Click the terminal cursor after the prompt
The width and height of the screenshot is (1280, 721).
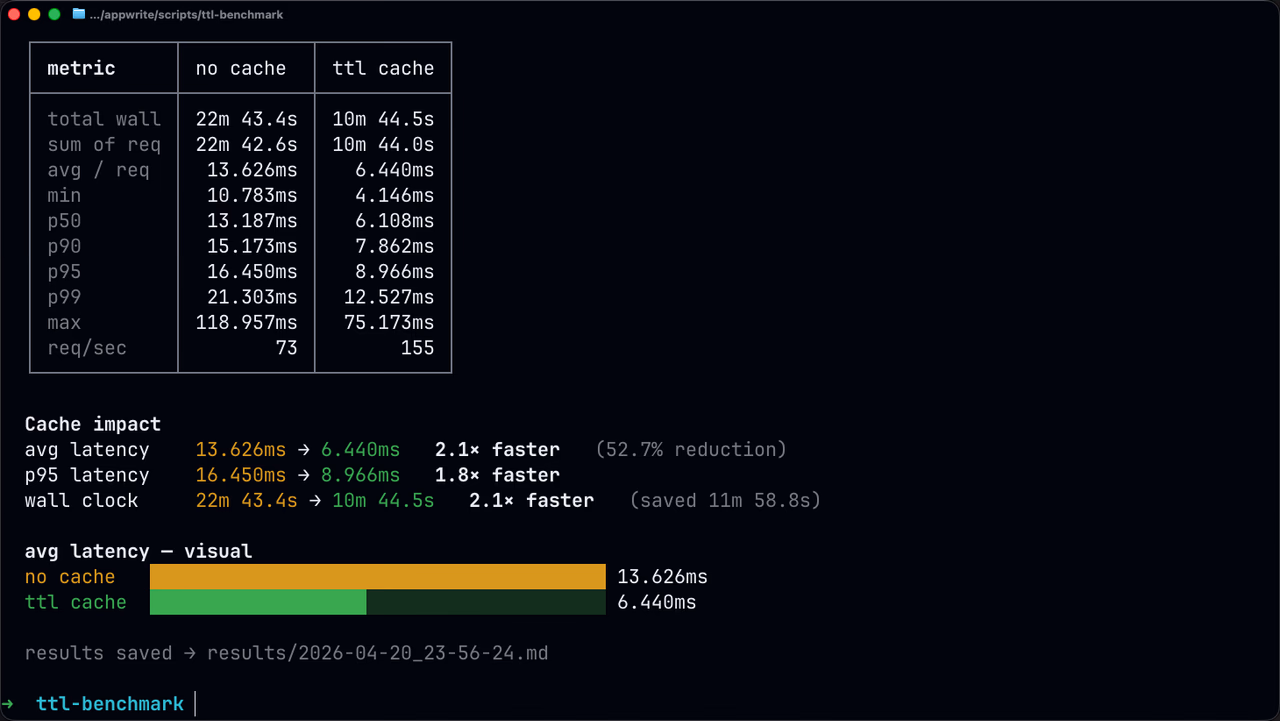pyautogui.click(x=196, y=704)
